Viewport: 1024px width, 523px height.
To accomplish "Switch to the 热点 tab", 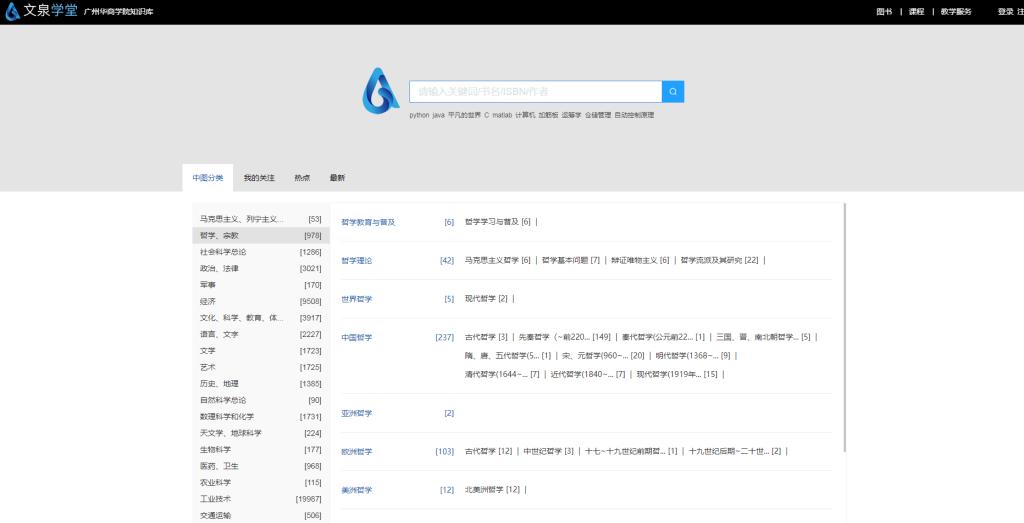I will tap(302, 178).
